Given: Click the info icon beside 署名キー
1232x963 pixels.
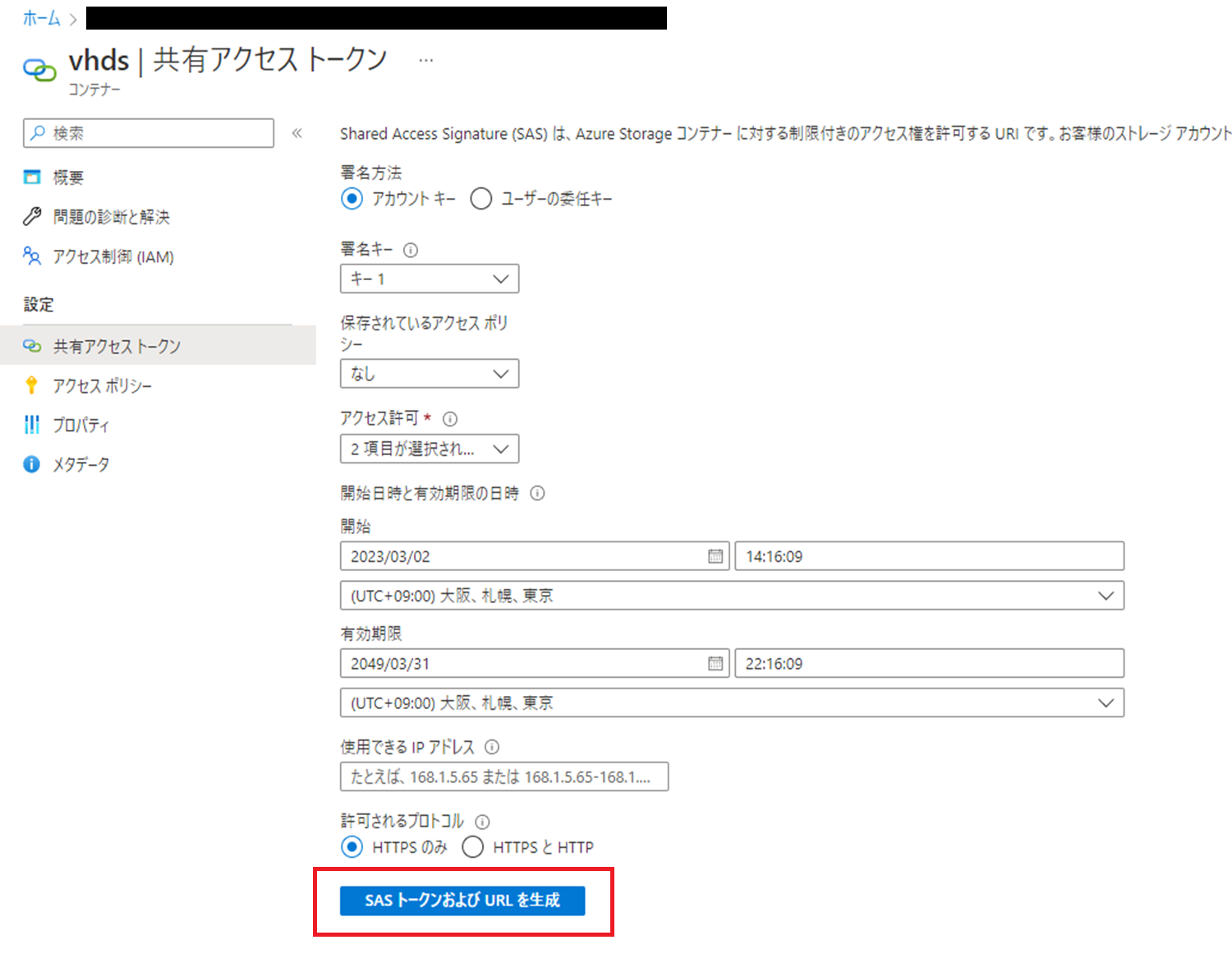Looking at the screenshot, I should point(411,250).
